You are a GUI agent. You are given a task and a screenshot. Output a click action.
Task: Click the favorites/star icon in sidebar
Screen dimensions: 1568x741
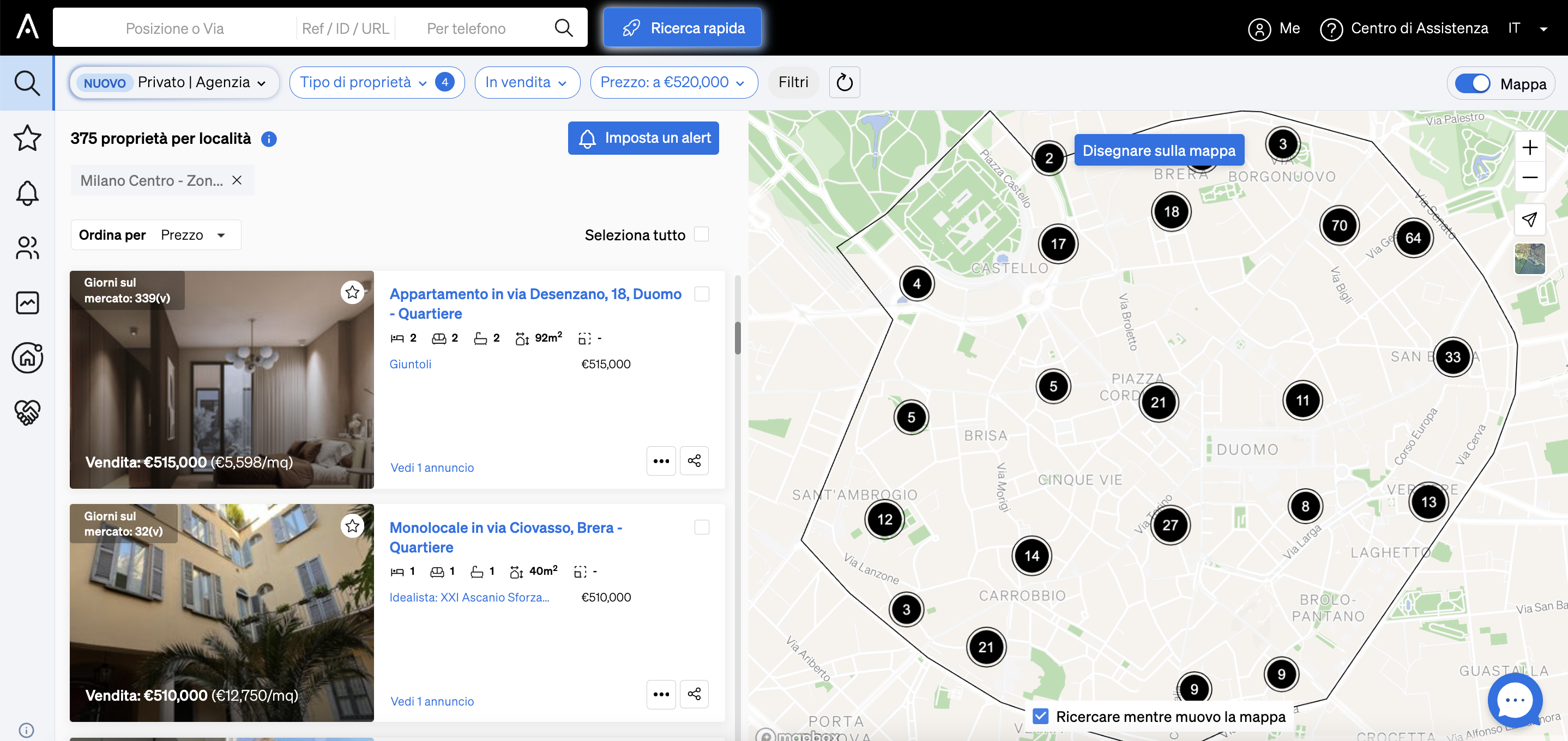[27, 137]
